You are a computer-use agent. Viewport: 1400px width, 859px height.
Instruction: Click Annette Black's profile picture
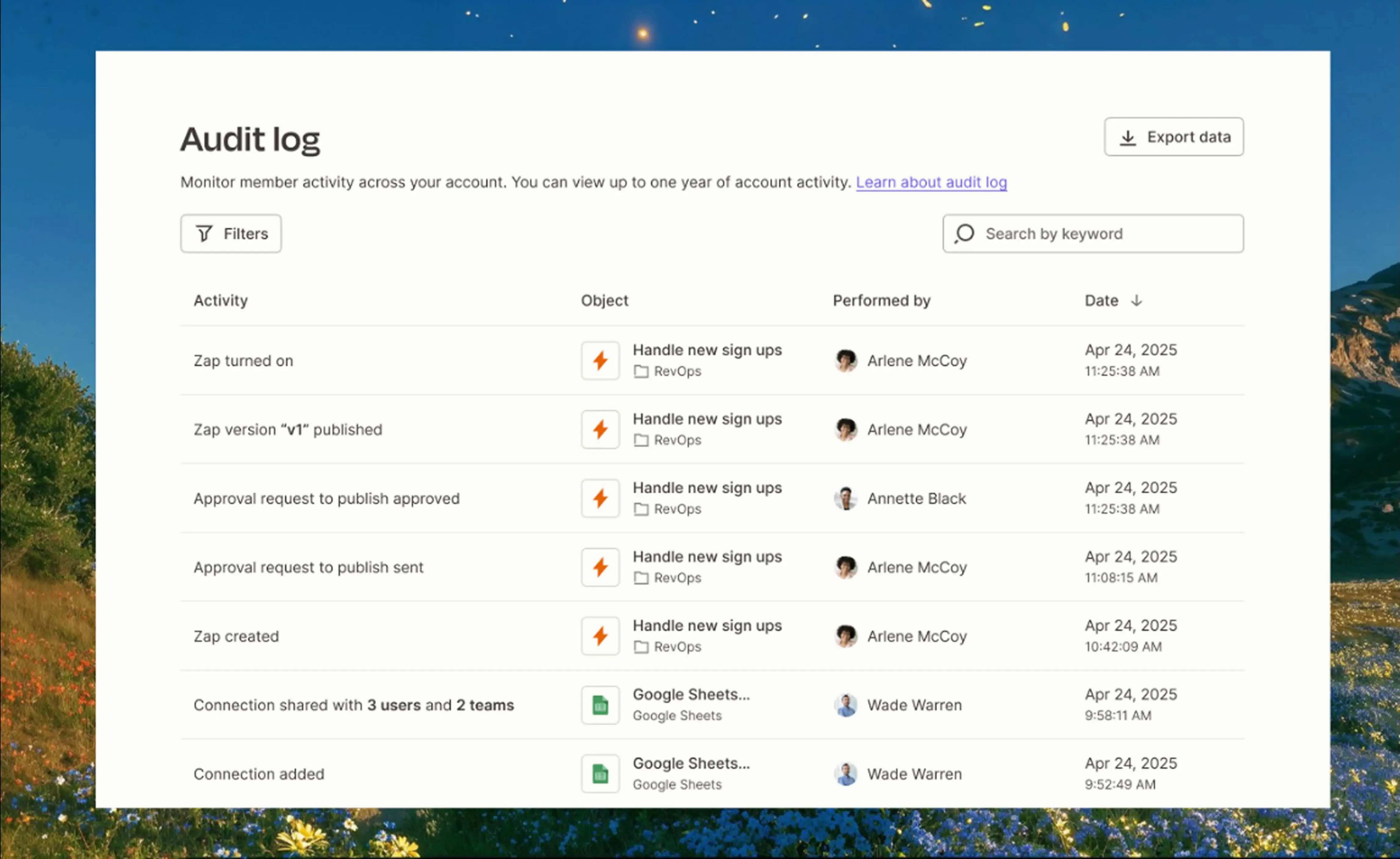click(846, 498)
